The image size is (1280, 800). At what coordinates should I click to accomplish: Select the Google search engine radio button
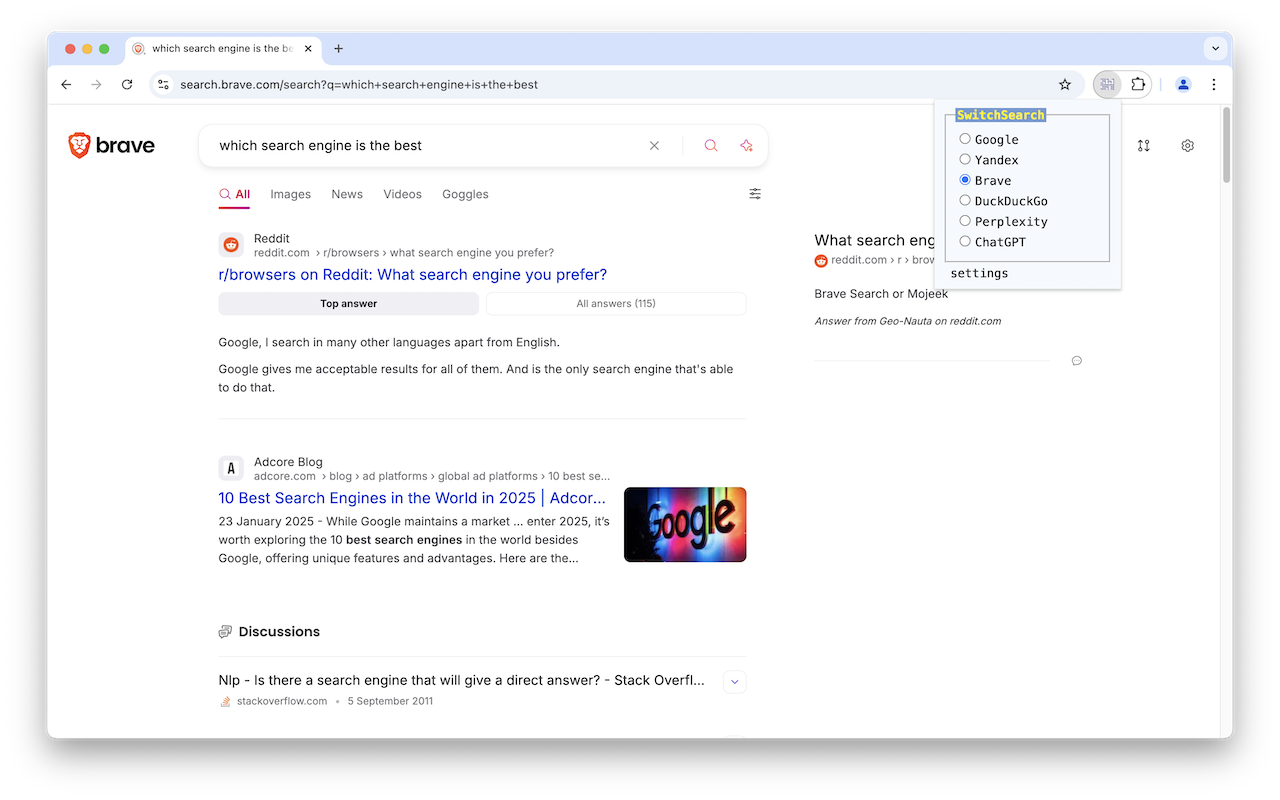[x=964, y=139]
